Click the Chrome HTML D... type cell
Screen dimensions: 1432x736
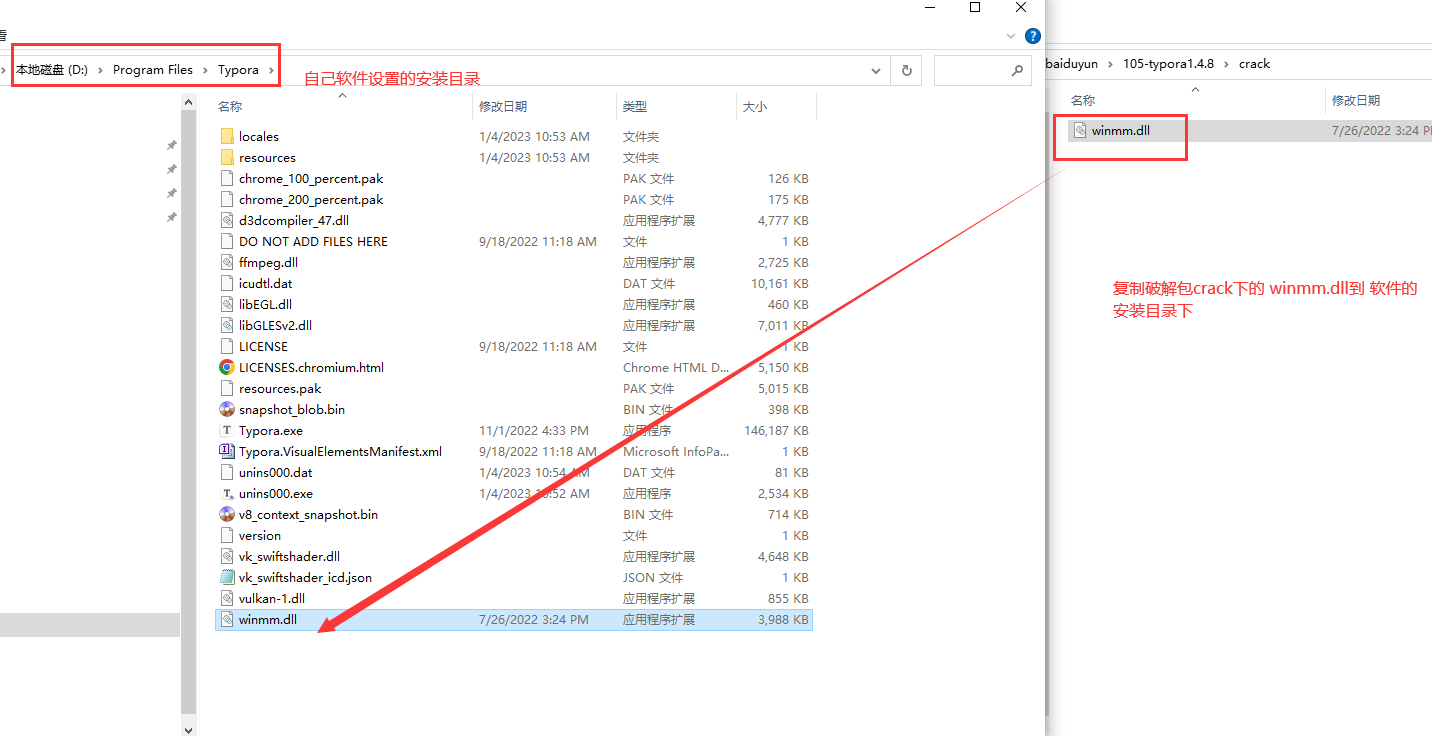click(x=676, y=367)
